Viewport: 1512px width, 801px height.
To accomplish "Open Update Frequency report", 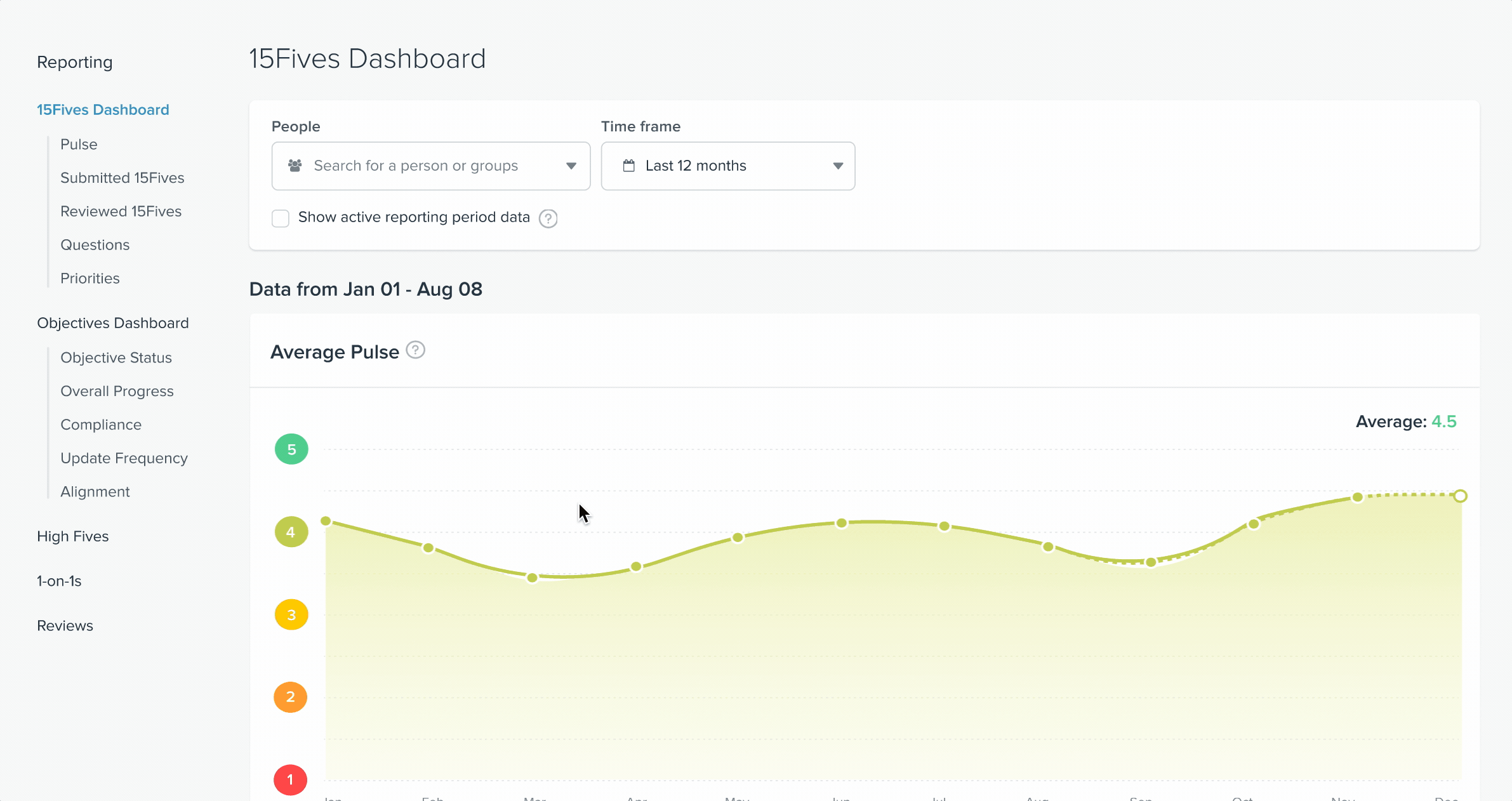I will point(124,458).
